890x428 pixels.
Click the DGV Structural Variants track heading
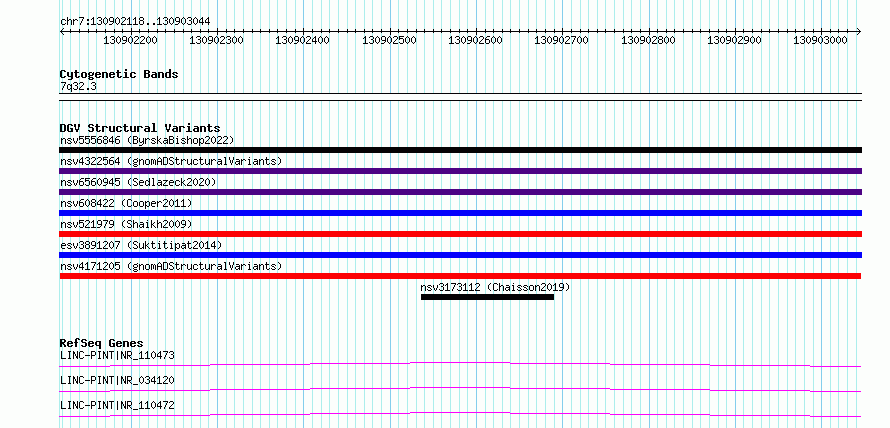[x=140, y=128]
